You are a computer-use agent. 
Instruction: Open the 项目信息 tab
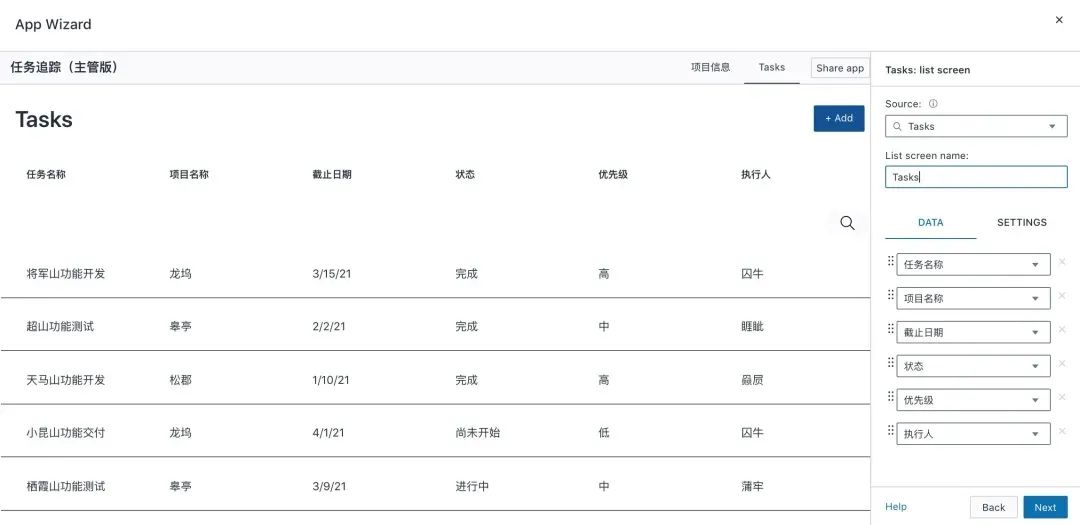pyautogui.click(x=710, y=68)
